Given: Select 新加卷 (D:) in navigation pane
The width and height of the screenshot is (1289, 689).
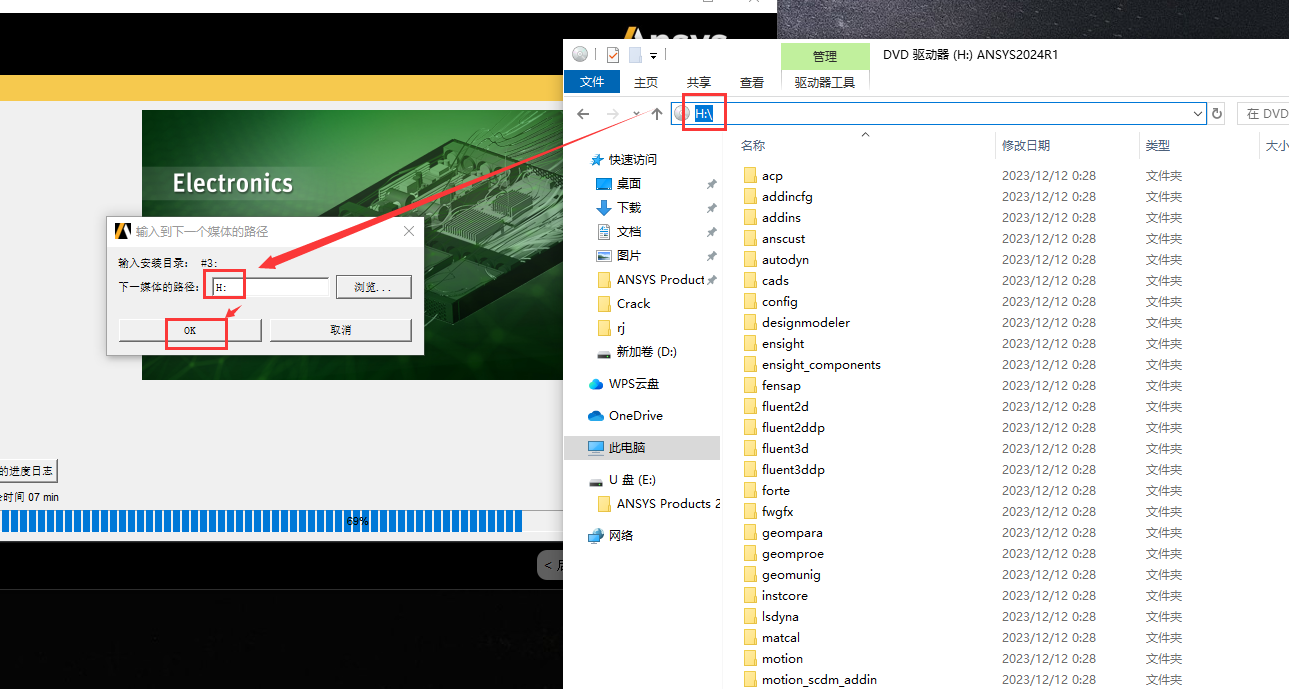Looking at the screenshot, I should (x=646, y=352).
